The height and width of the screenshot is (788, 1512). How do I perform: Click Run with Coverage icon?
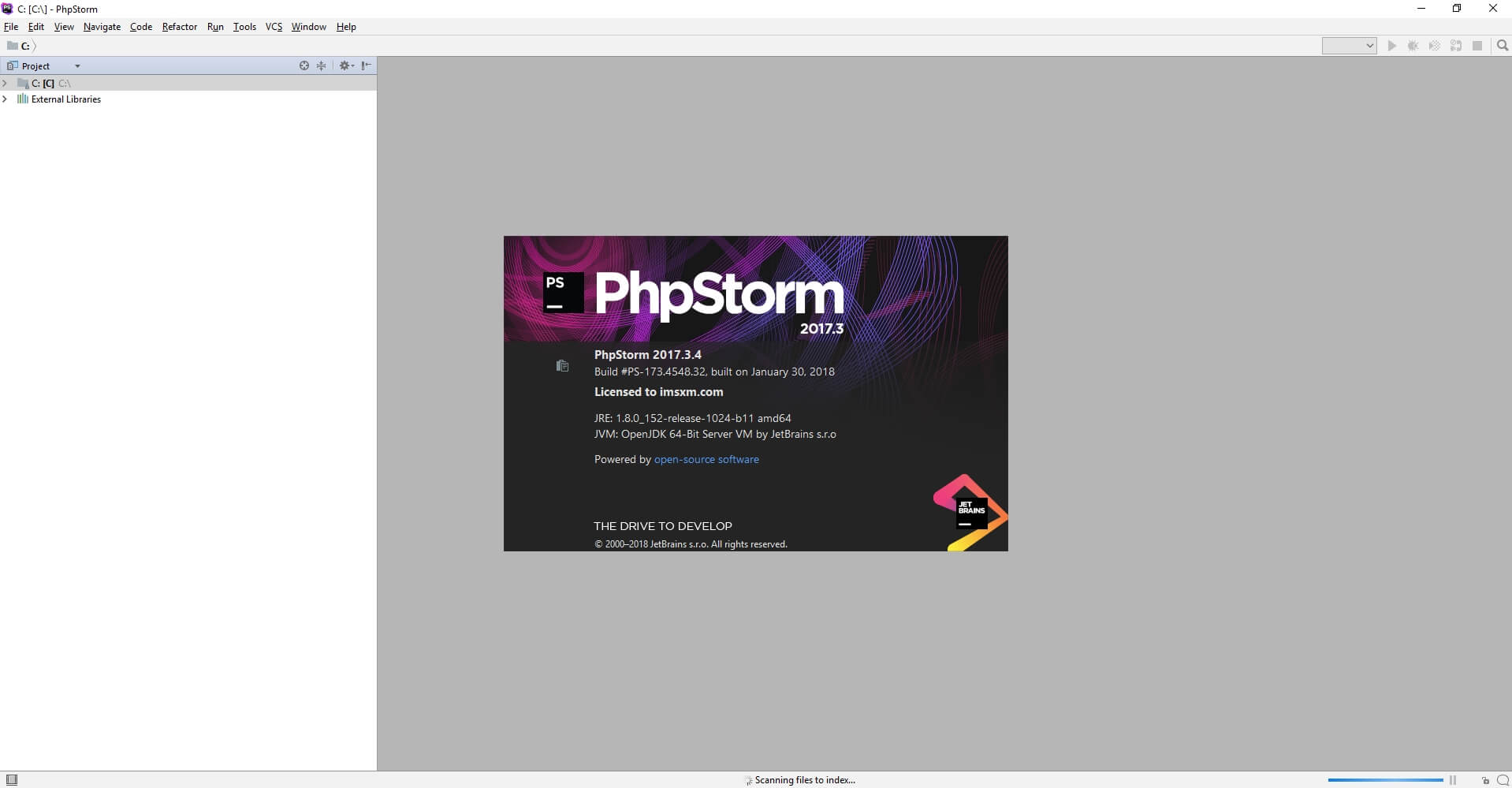click(1435, 46)
